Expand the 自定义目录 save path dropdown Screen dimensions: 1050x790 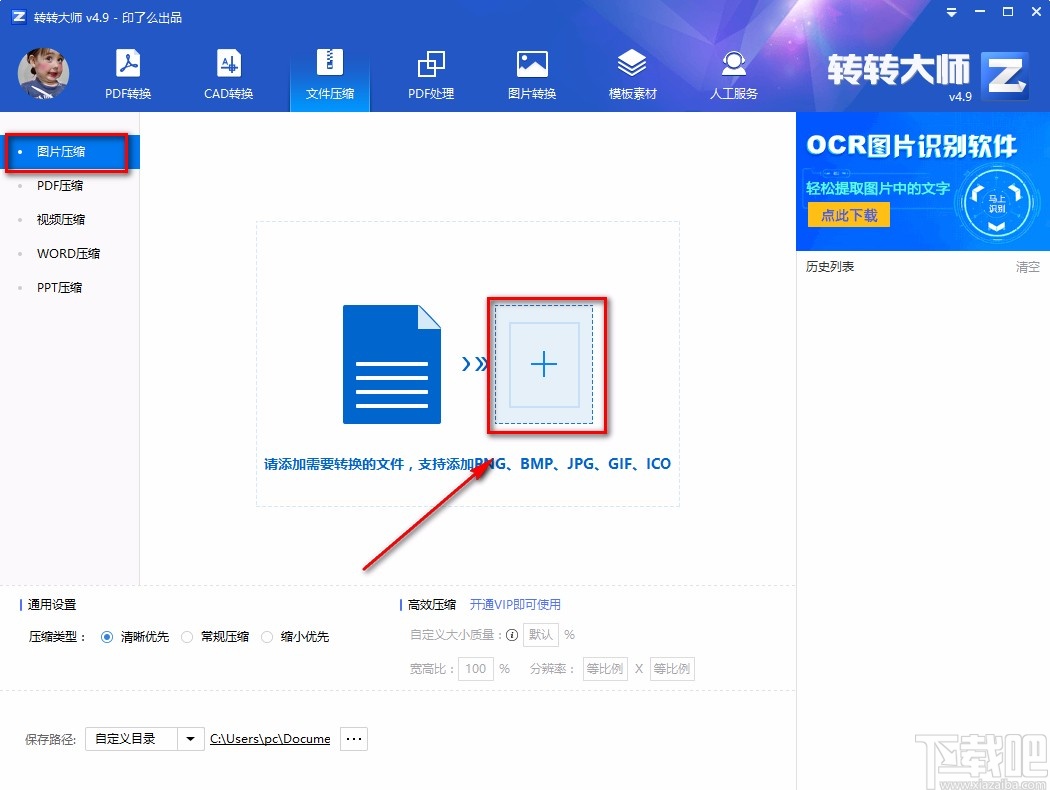coord(190,738)
